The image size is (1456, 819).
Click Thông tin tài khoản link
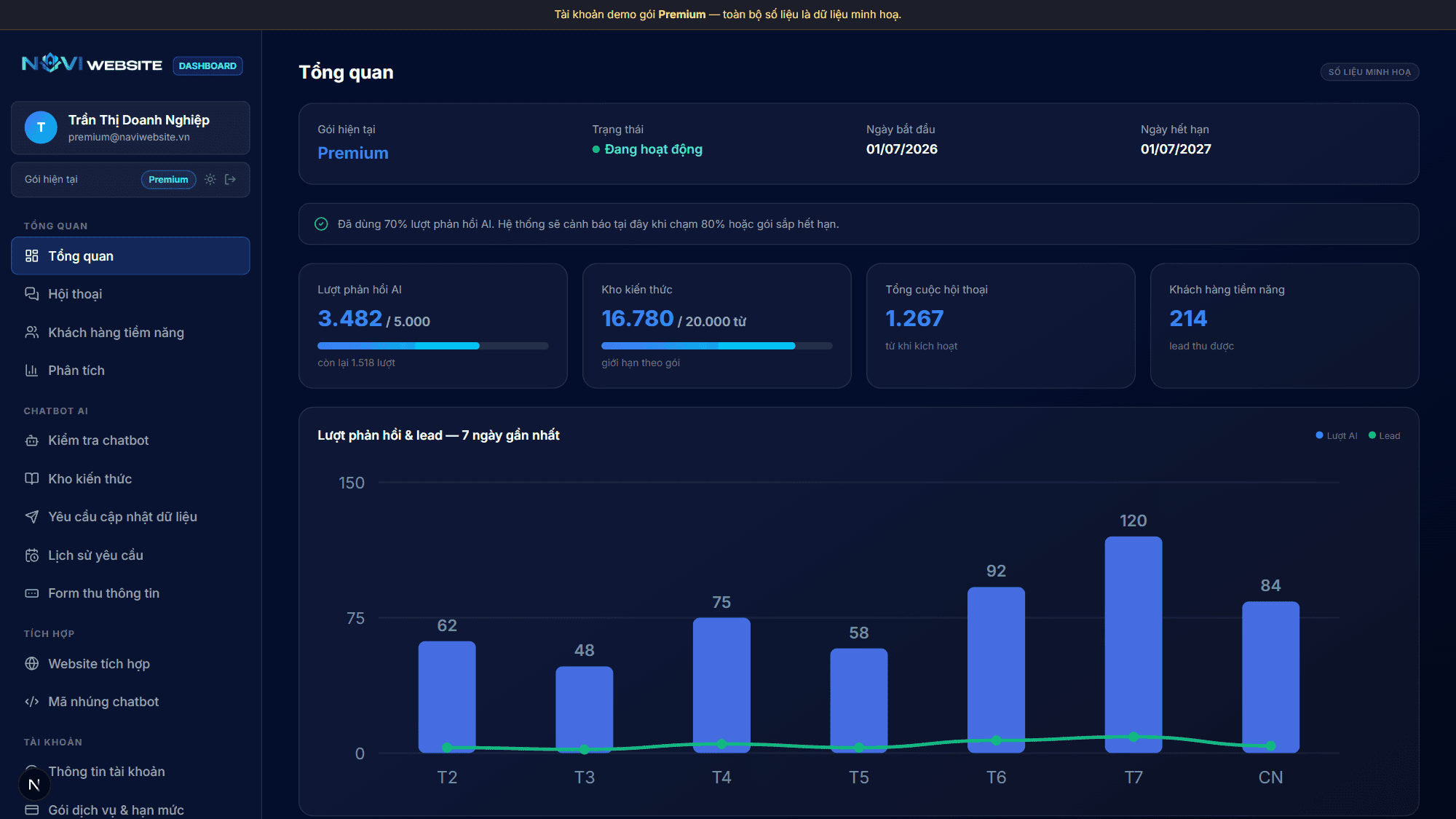tap(106, 771)
